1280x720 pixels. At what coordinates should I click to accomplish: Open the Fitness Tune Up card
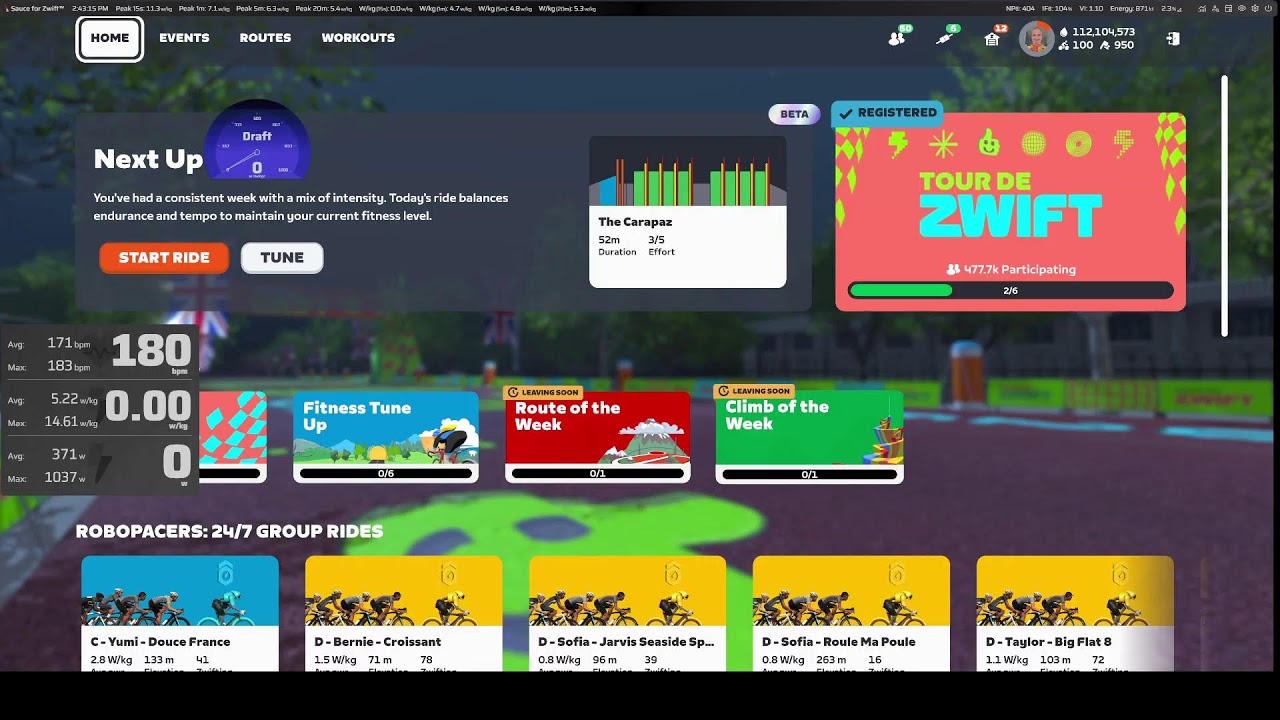point(386,437)
